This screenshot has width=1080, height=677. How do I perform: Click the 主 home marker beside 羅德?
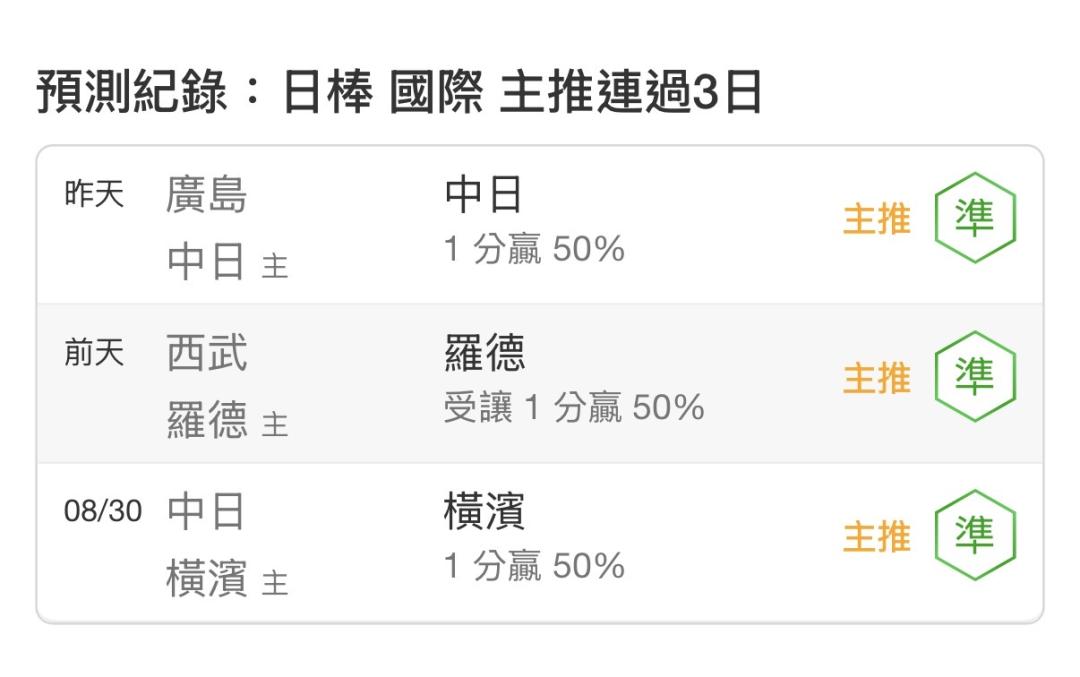tap(275, 424)
